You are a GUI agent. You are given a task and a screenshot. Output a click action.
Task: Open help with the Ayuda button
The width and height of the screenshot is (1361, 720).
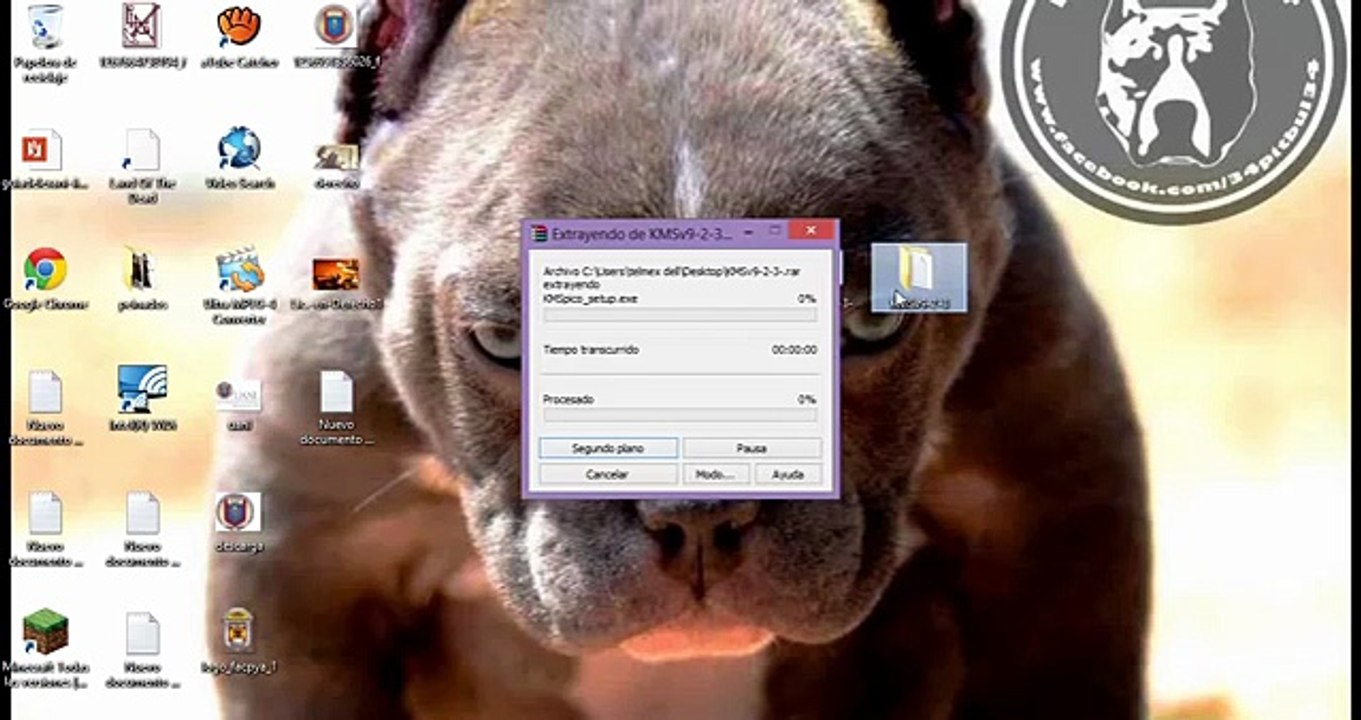788,474
